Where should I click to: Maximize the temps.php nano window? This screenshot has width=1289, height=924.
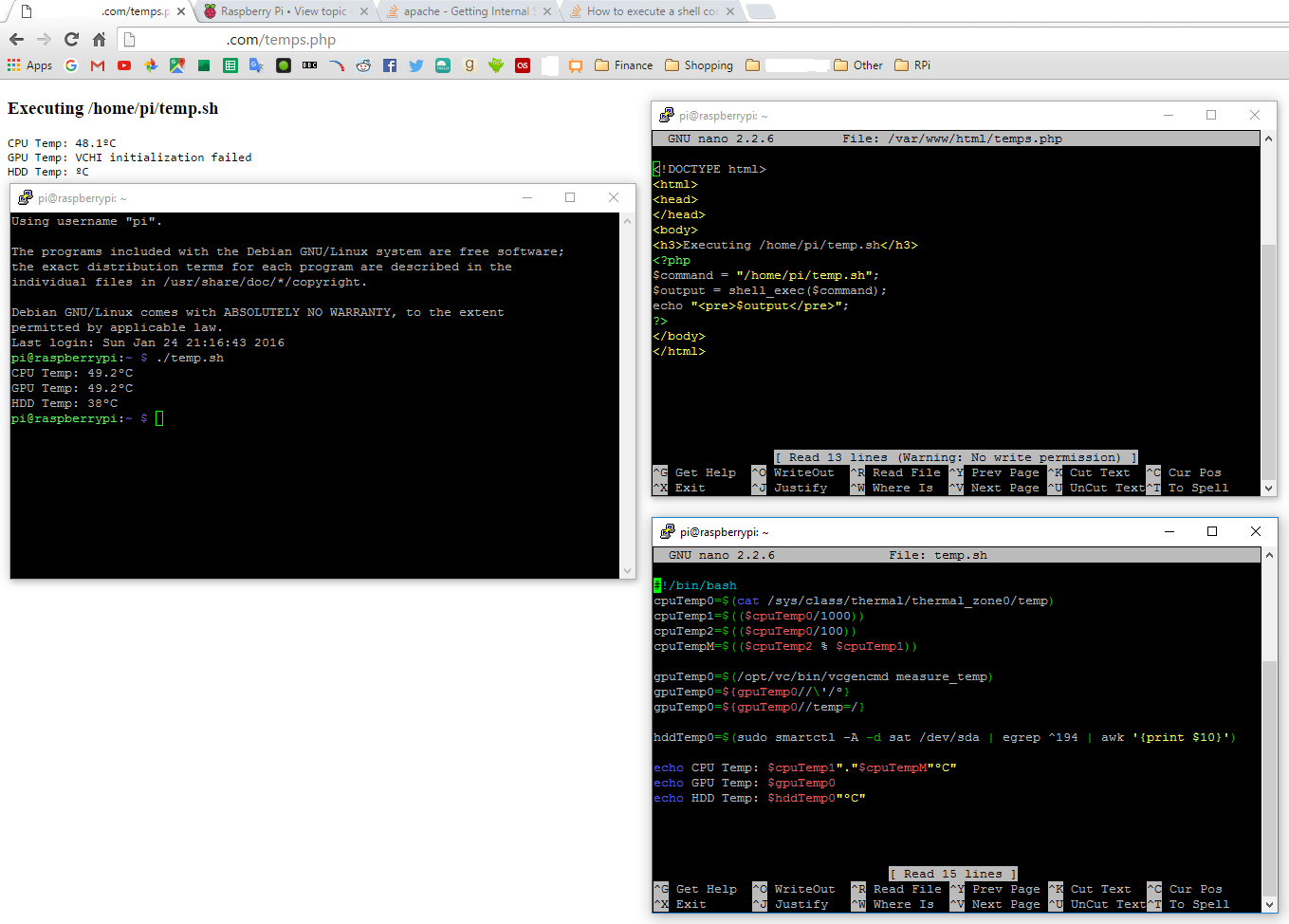pos(1211,115)
